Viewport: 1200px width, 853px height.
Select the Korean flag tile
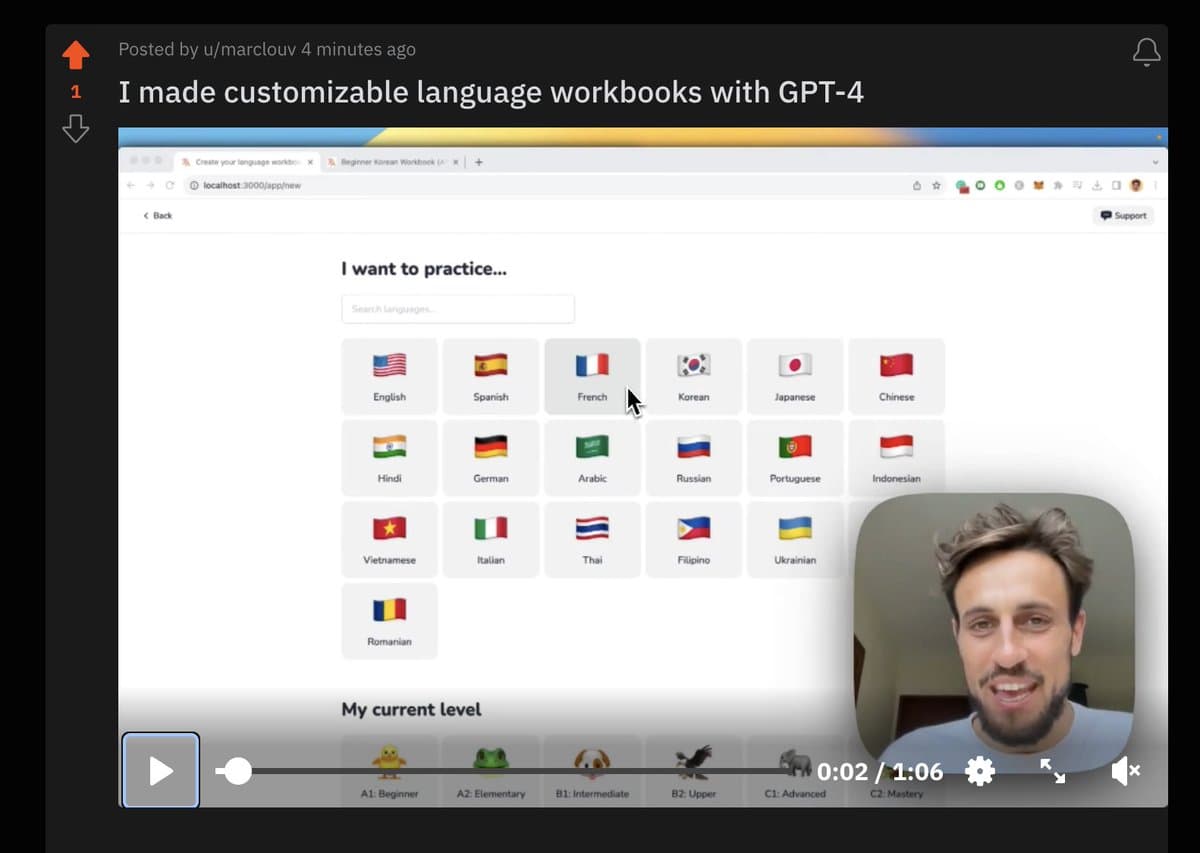pyautogui.click(x=693, y=376)
